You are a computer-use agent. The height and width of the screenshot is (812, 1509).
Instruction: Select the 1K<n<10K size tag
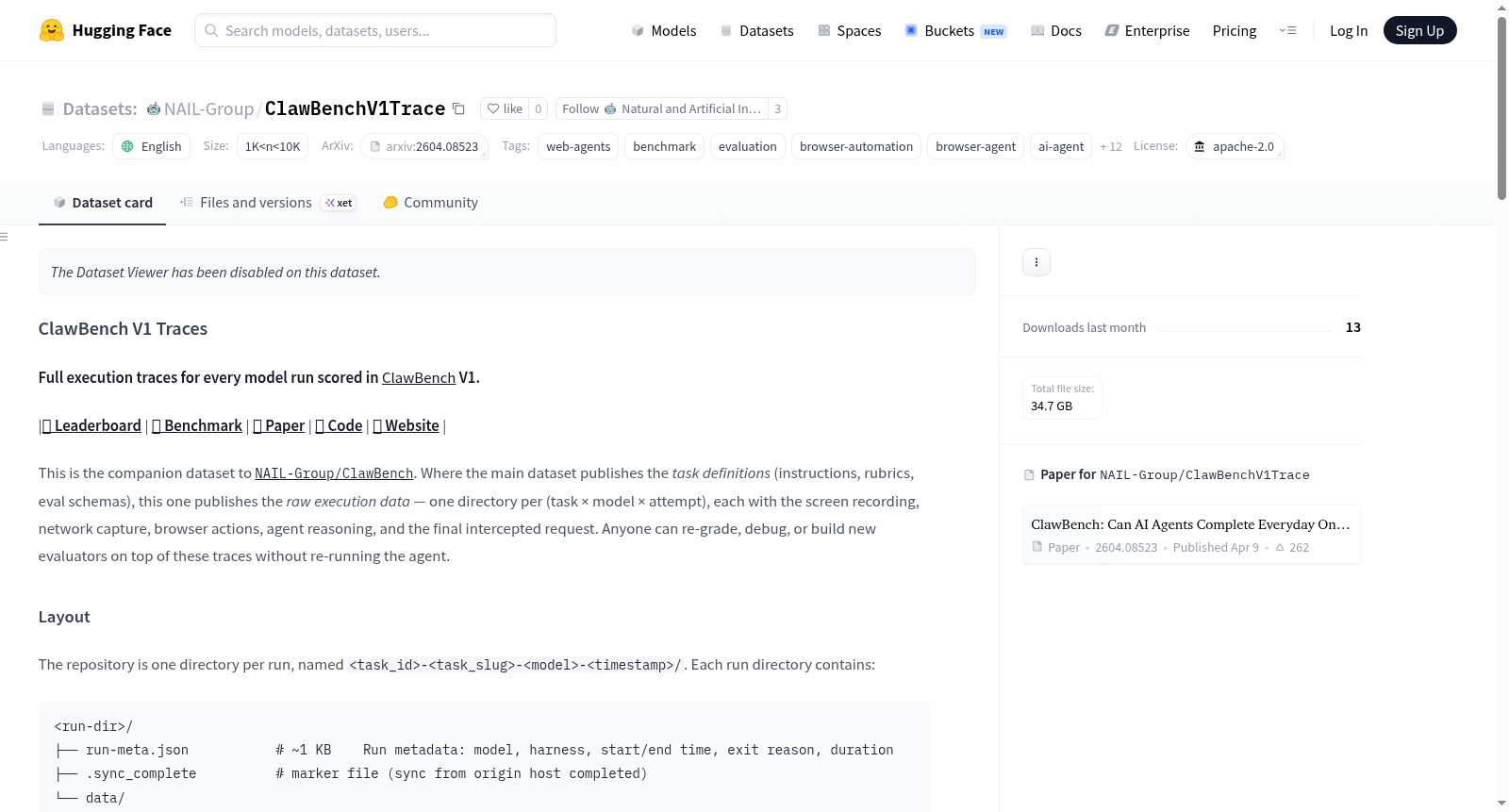pos(273,146)
